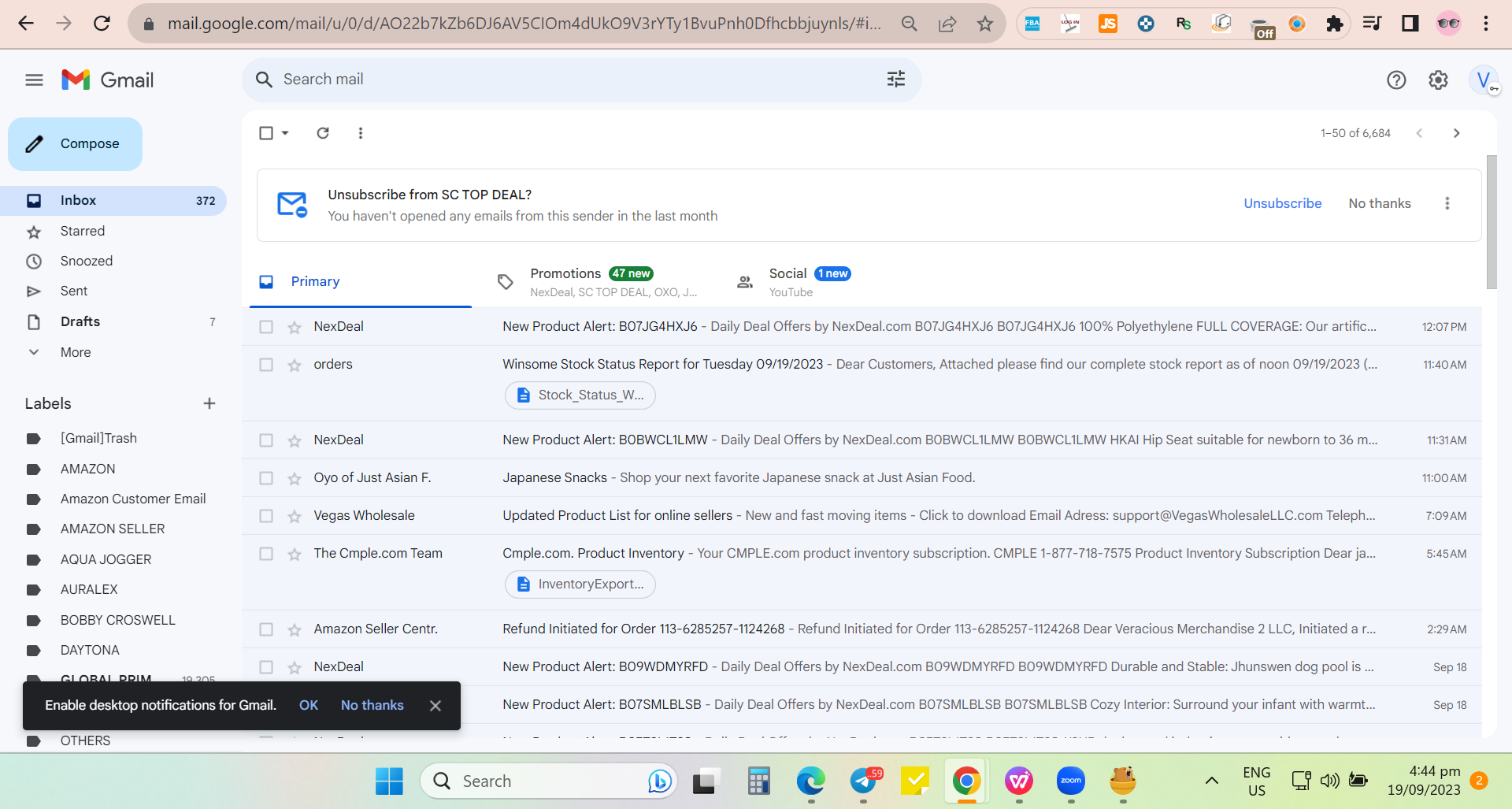Screen dimensions: 1512x809
Task: Reload the browser page
Action: coord(102,24)
